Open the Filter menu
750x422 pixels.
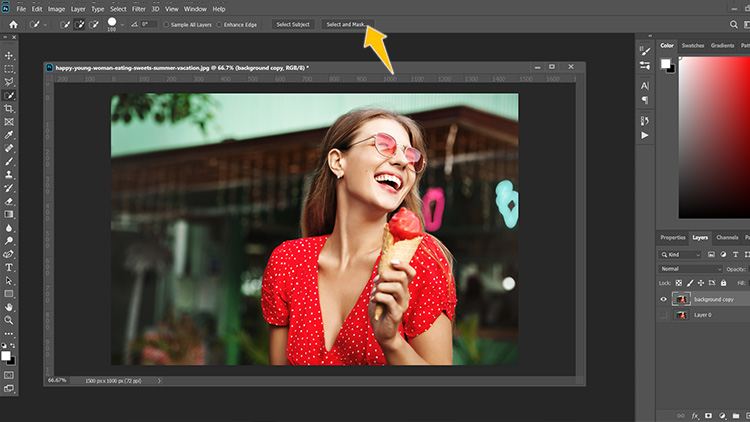(139, 9)
